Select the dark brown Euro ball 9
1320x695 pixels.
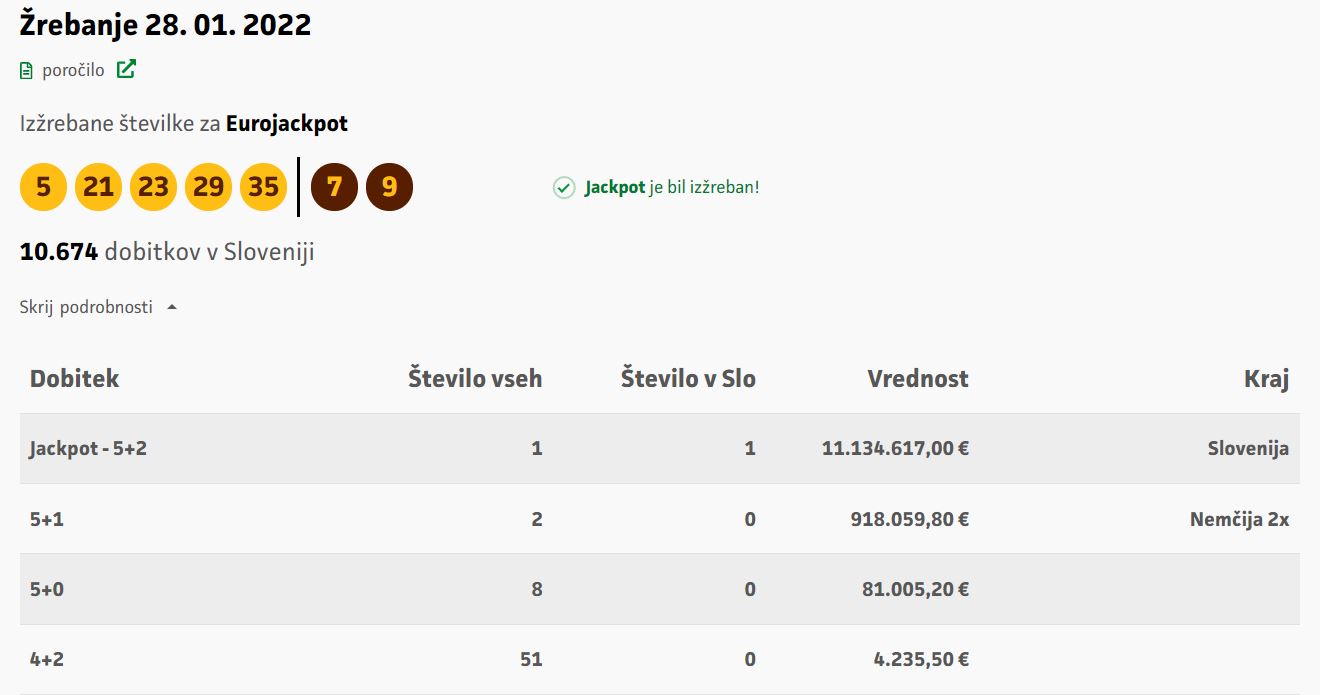(x=389, y=187)
